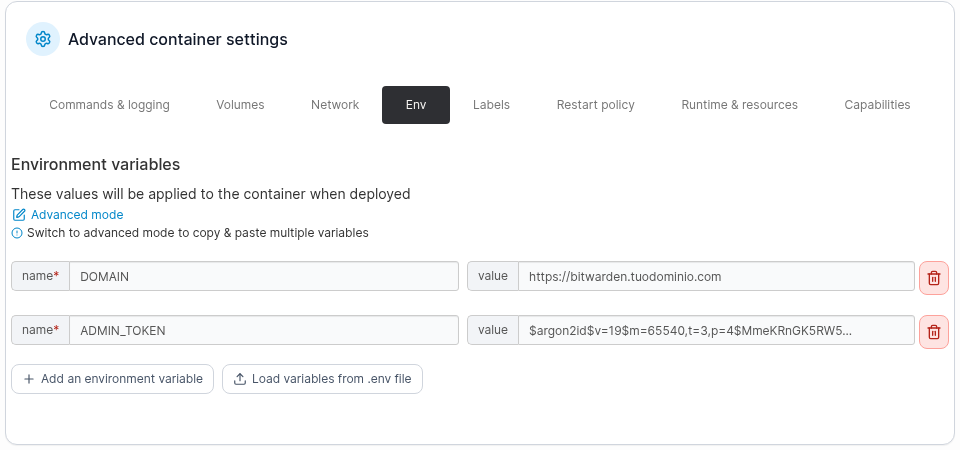Switch to the Volumes tab
This screenshot has height=450, width=960.
tap(240, 105)
